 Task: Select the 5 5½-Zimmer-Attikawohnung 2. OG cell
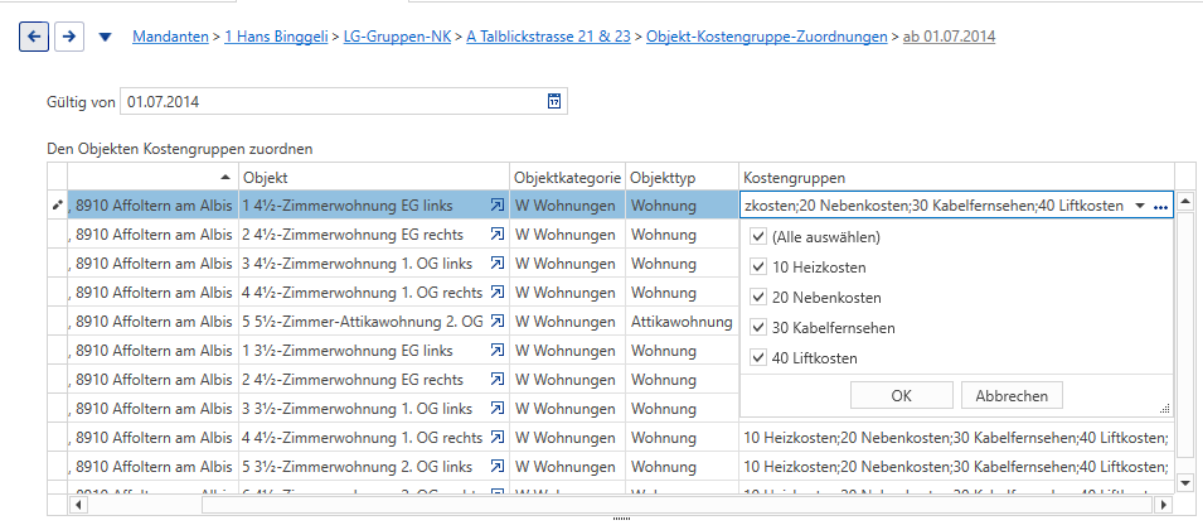(373, 322)
